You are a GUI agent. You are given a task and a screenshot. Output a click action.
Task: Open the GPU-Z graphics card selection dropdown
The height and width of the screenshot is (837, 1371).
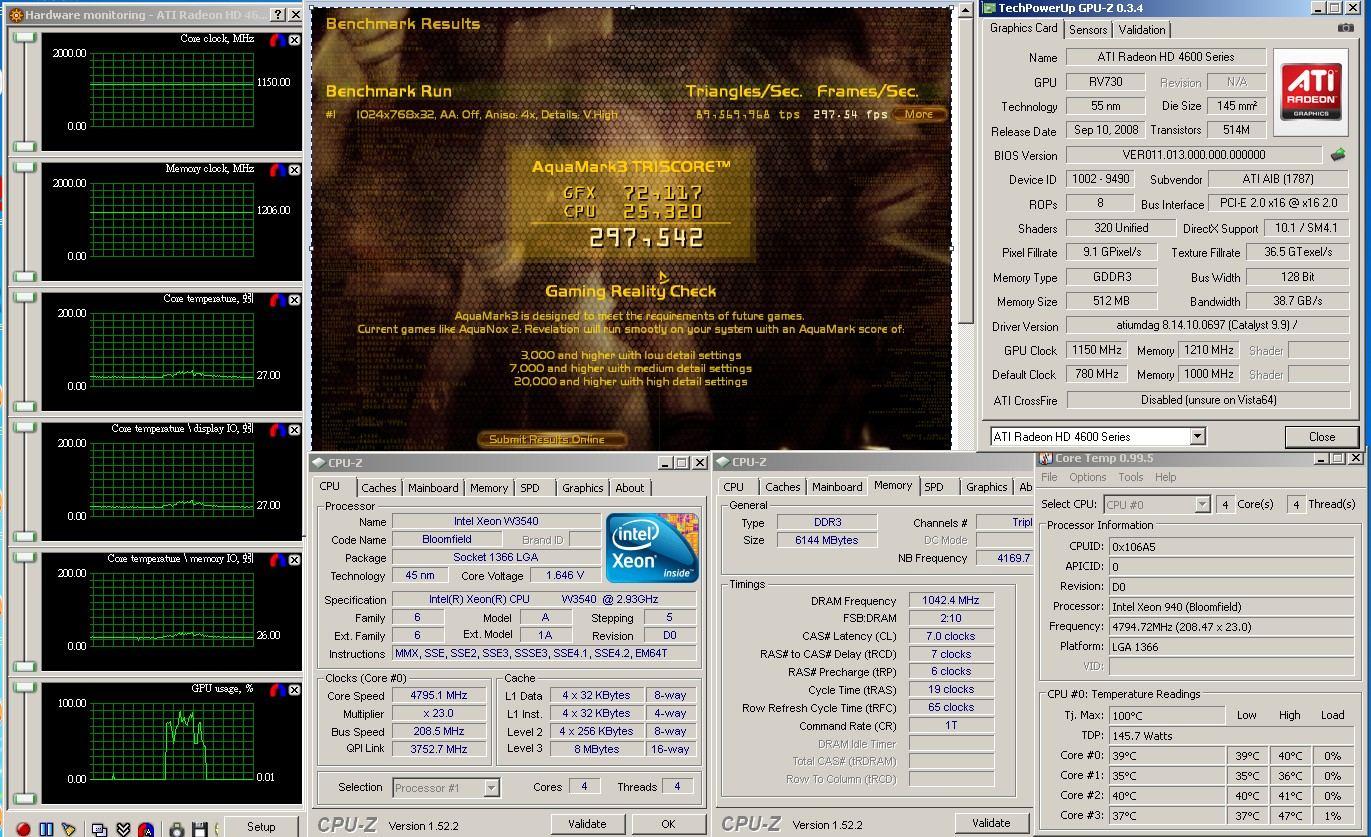(1197, 437)
